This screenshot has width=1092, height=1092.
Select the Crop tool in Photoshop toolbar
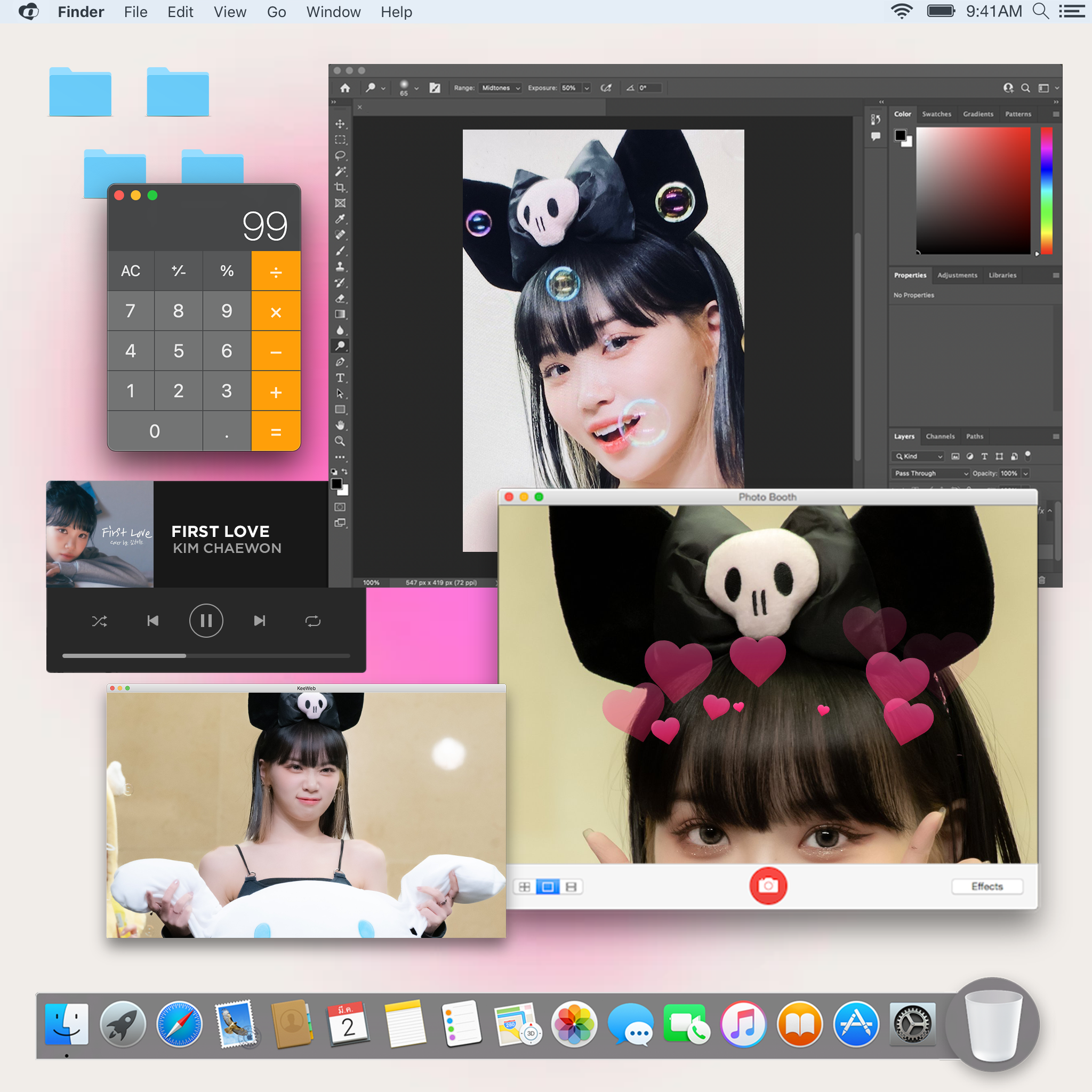click(x=340, y=187)
